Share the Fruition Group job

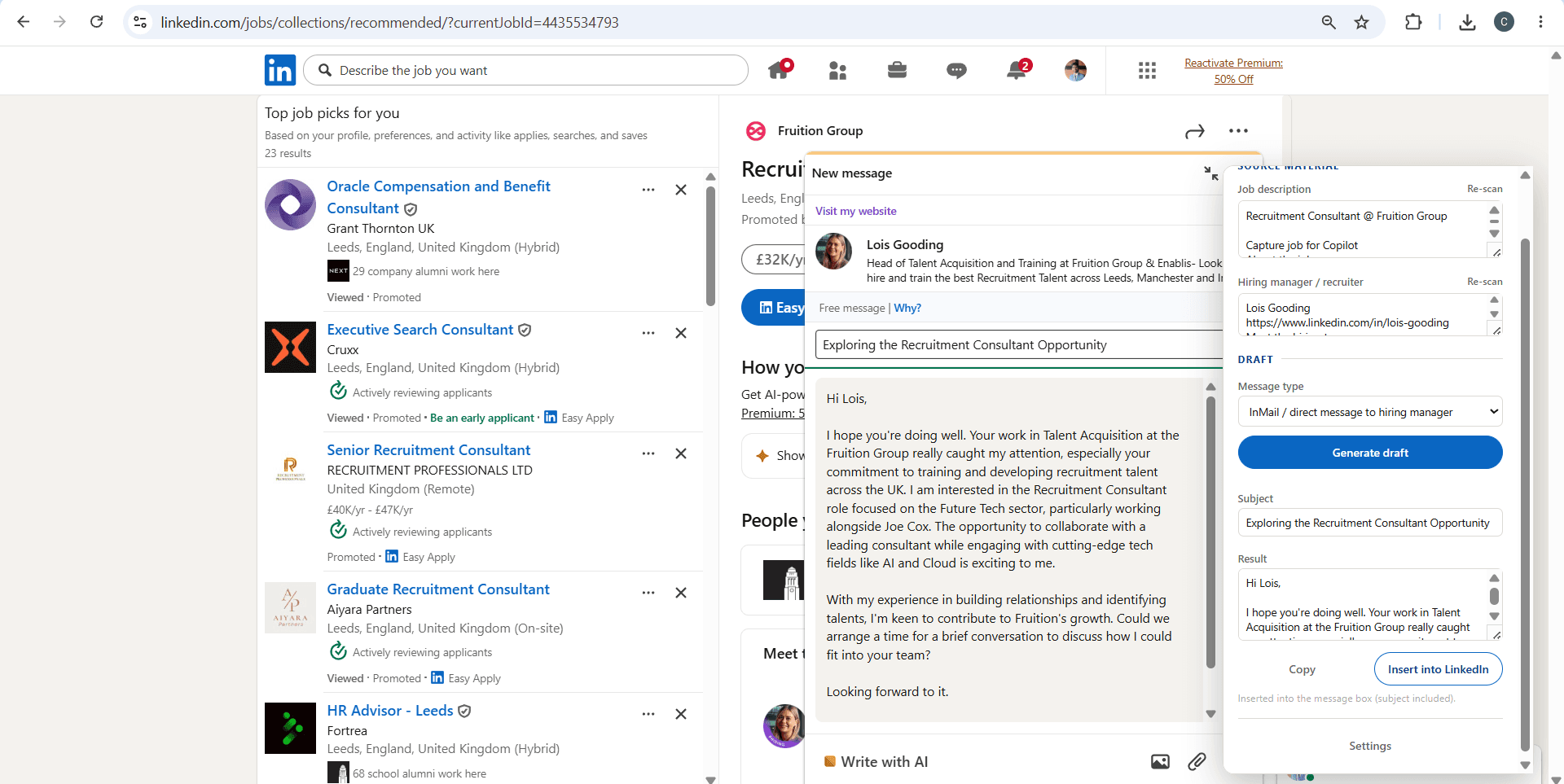1195,131
